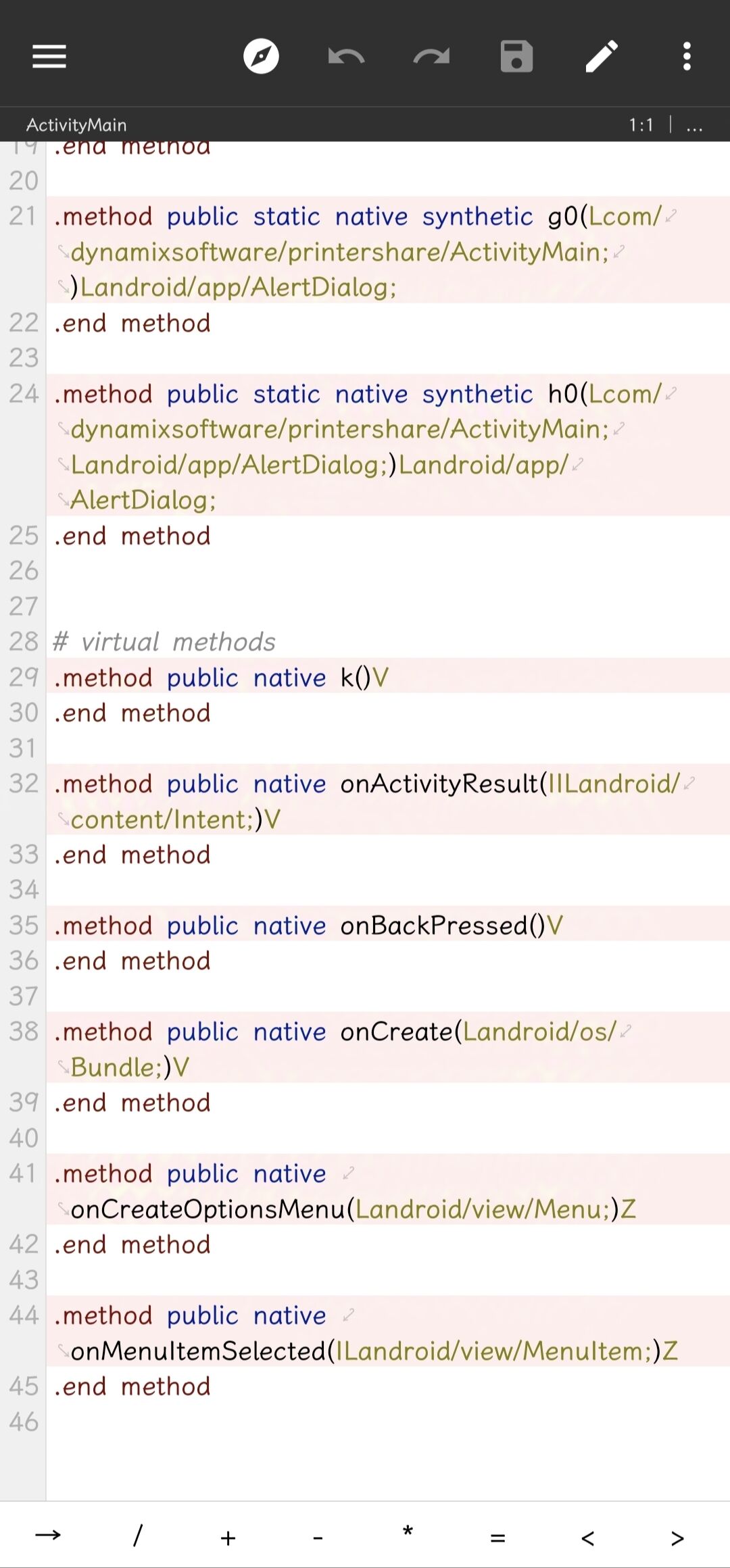Toggle edit mode with pencil icon
This screenshot has height=1568, width=730.
point(602,56)
